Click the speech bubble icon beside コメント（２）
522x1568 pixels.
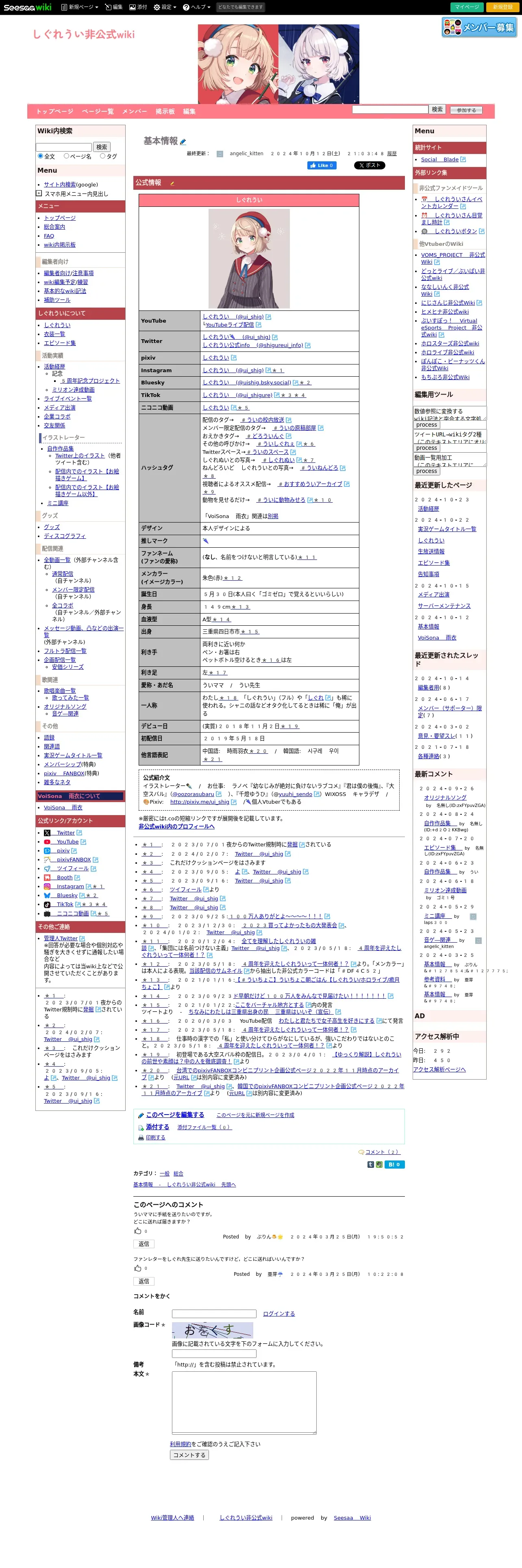tap(361, 1152)
